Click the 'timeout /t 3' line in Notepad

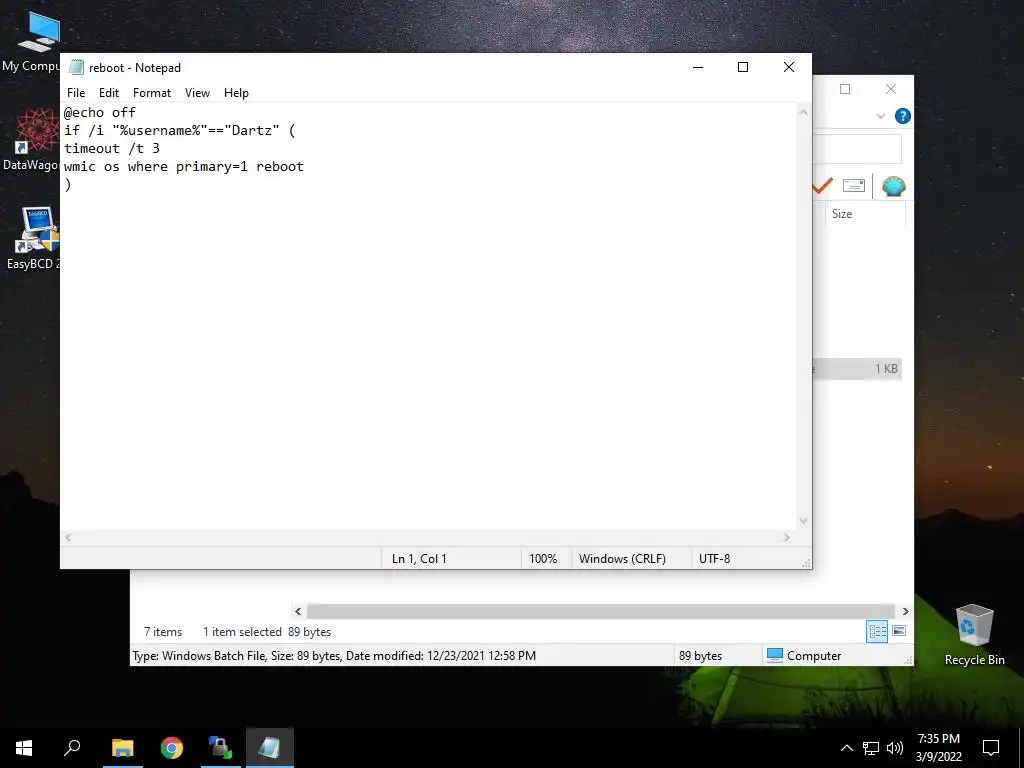tap(112, 148)
